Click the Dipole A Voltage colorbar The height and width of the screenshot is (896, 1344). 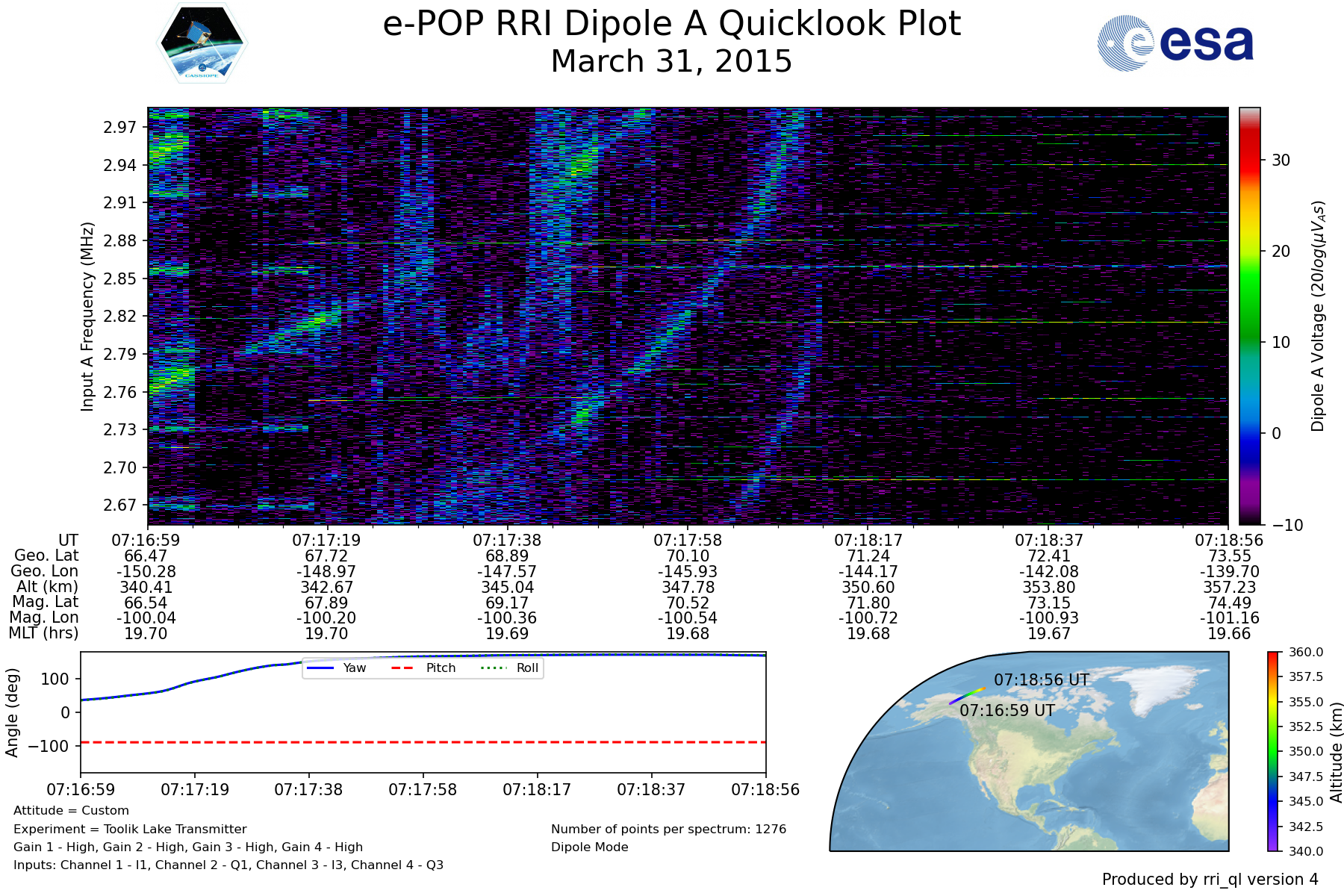[x=1249, y=316]
